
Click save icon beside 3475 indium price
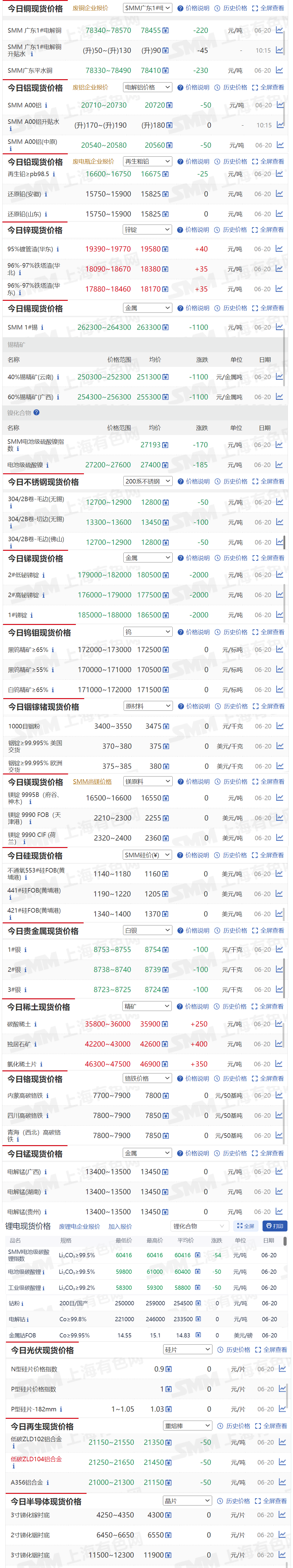point(166,726)
